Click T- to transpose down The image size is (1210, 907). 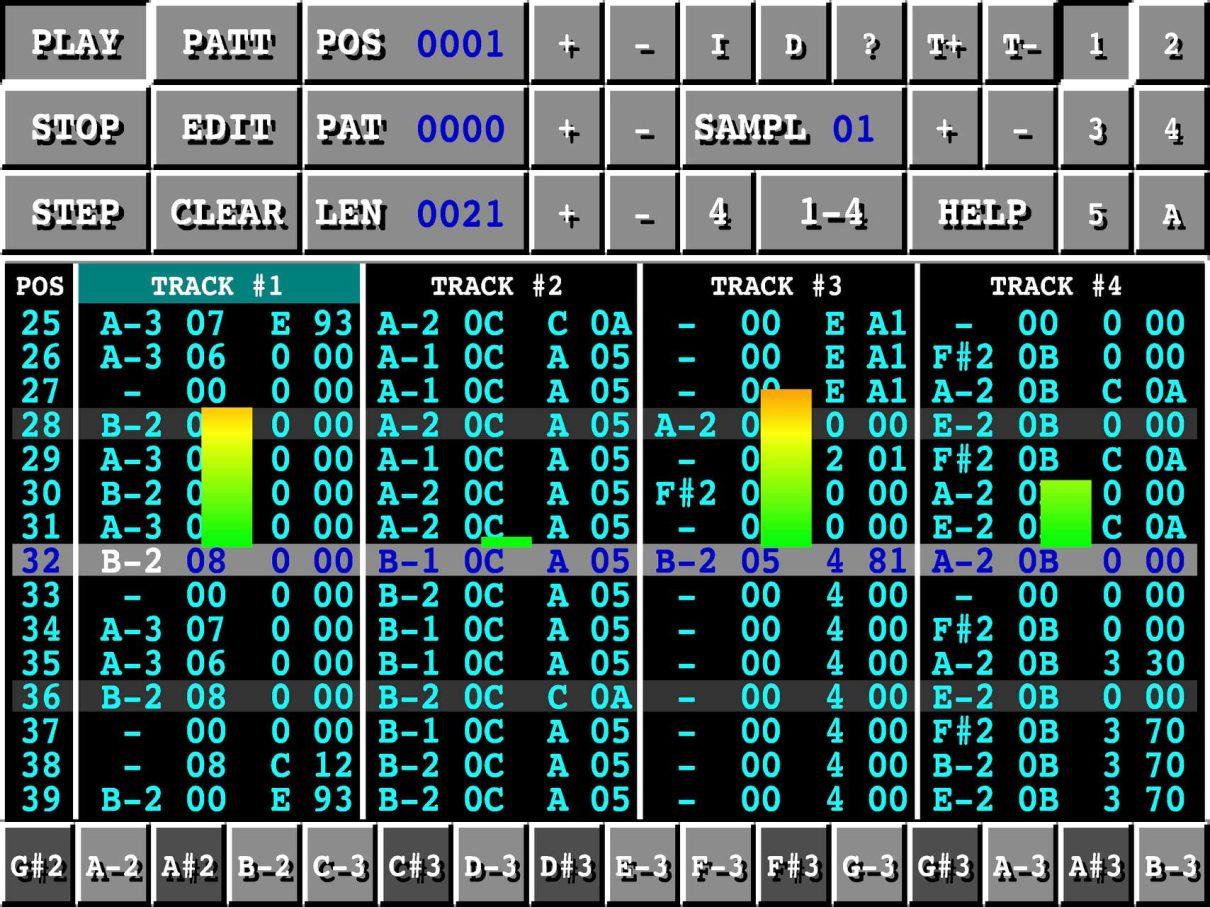(1020, 43)
